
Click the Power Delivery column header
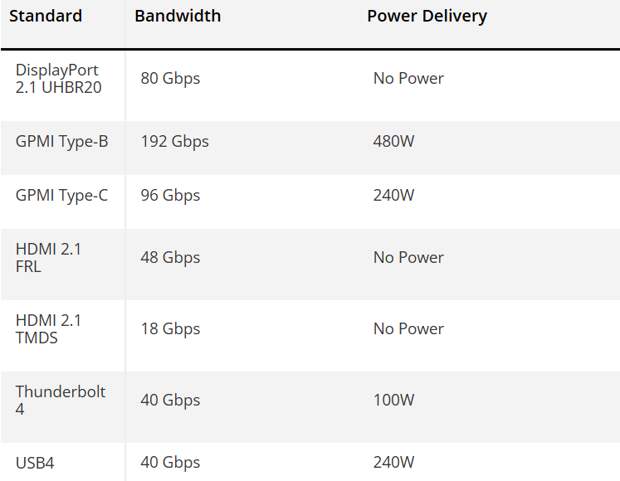pyautogui.click(x=427, y=16)
